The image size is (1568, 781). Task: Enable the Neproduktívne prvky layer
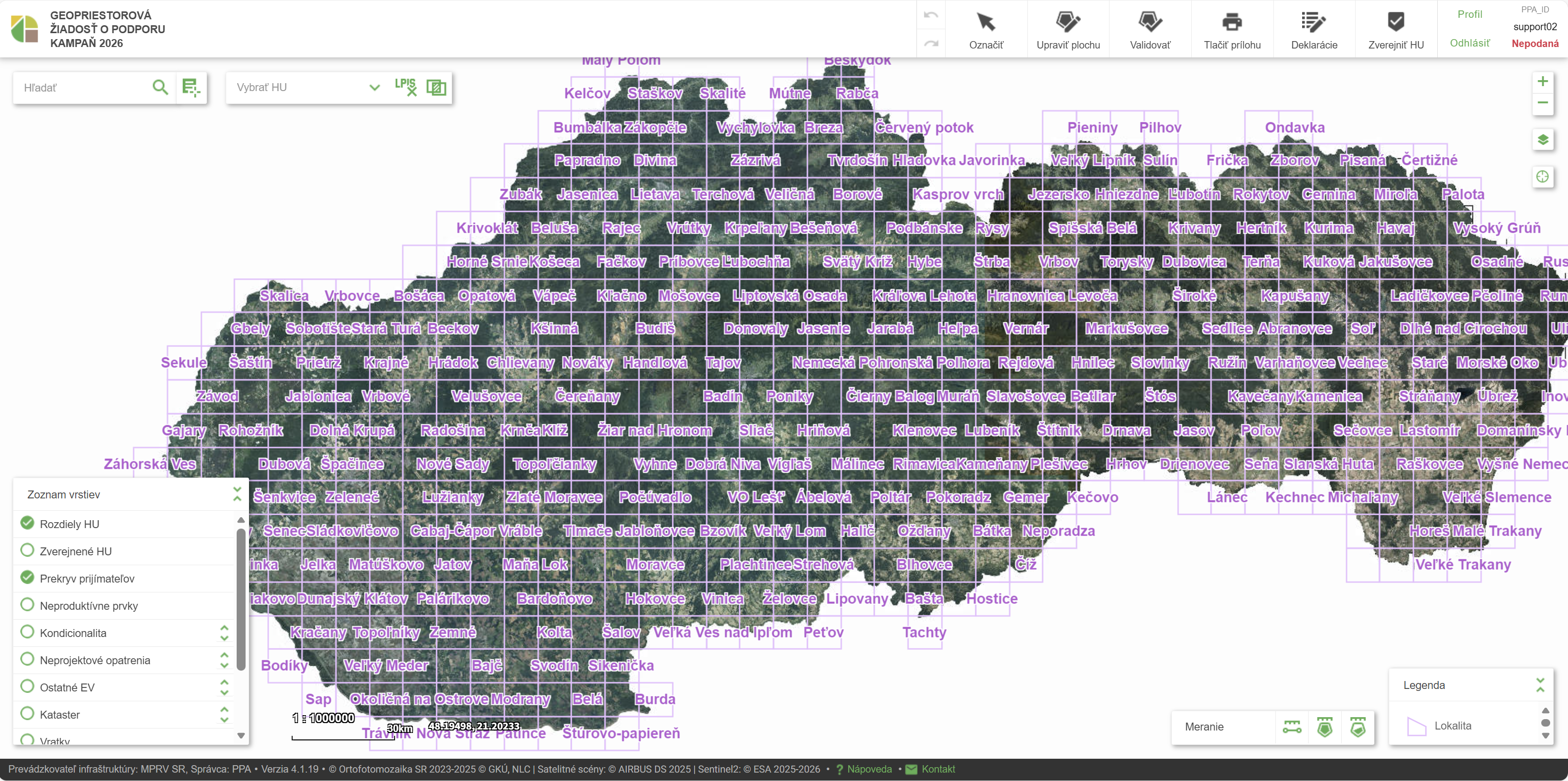coord(27,605)
